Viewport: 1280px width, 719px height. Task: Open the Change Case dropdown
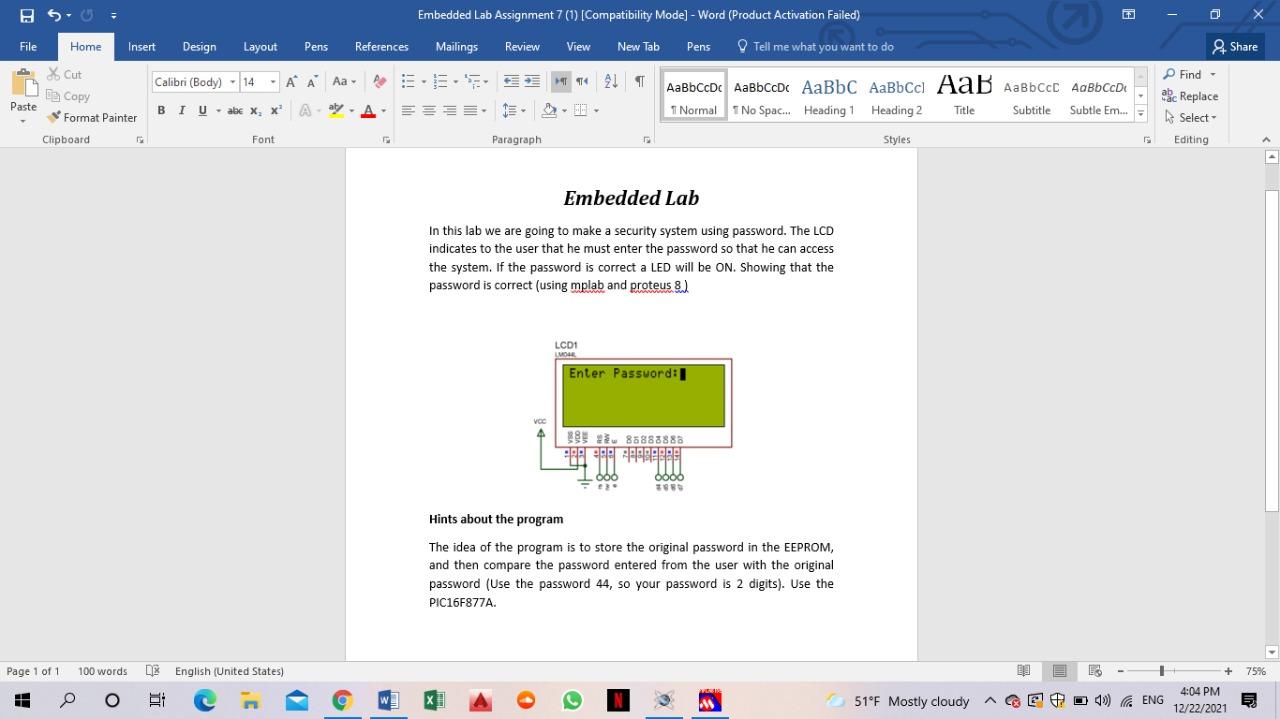343,82
